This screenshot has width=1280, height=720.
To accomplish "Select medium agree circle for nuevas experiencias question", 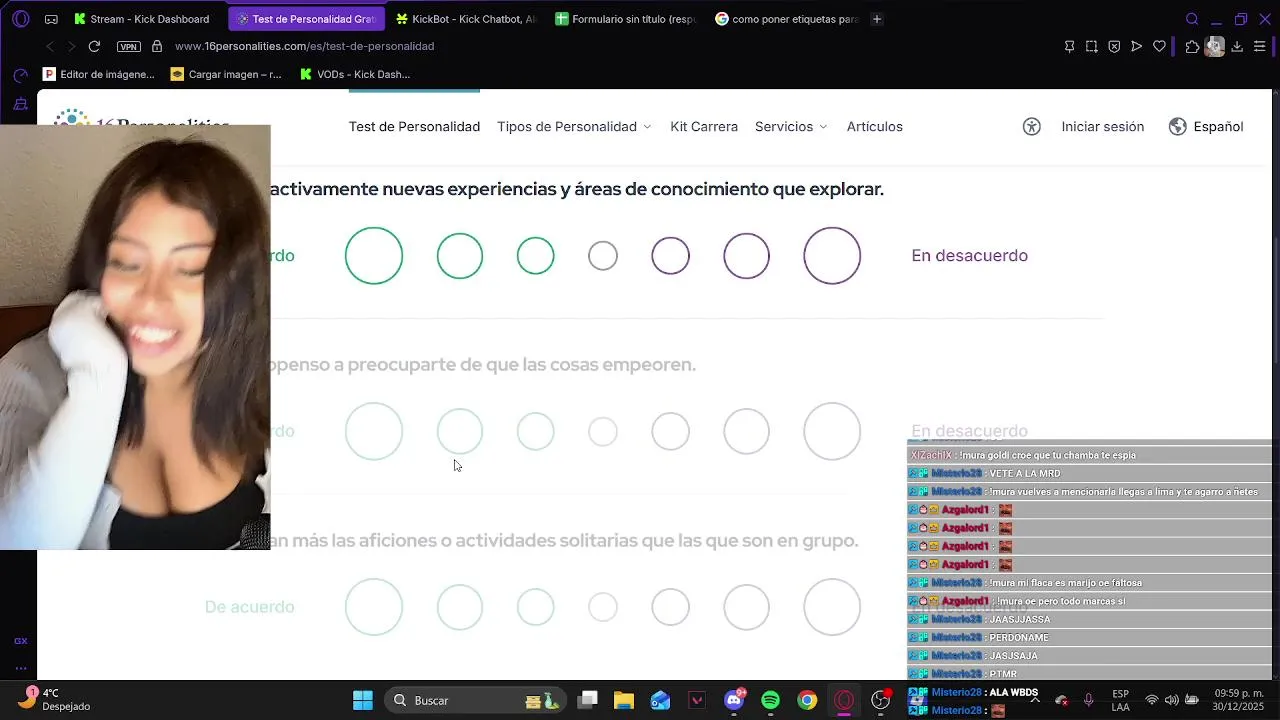I will pos(460,255).
